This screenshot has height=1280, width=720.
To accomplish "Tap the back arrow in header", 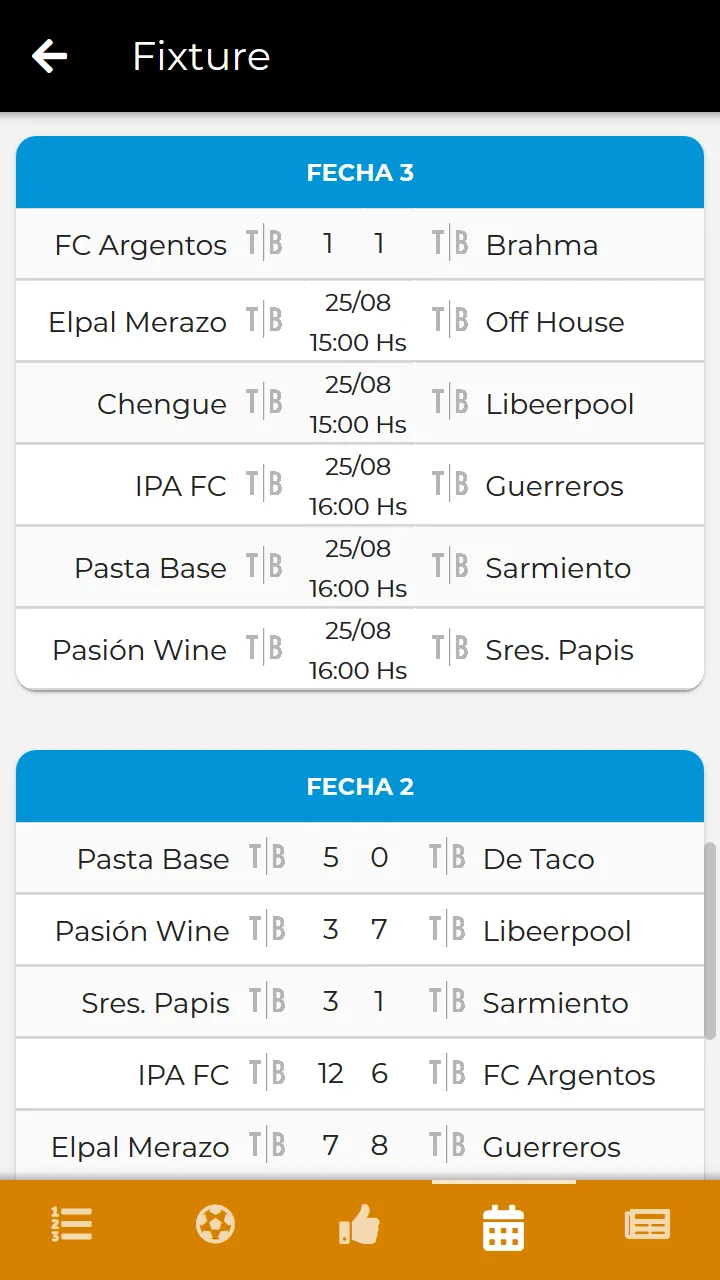I will tap(49, 56).
